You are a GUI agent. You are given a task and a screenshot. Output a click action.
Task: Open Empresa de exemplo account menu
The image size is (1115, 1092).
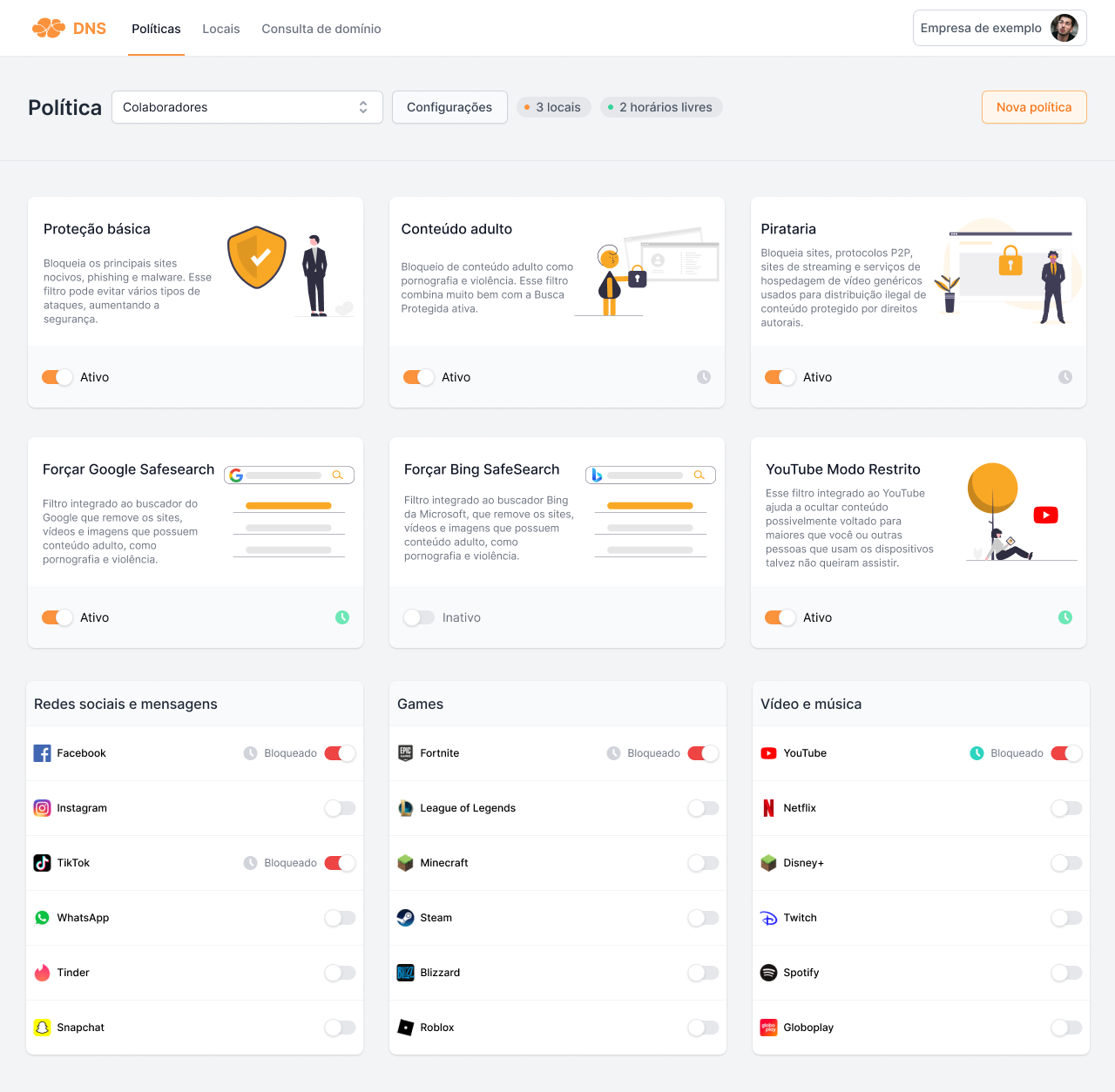tap(999, 28)
